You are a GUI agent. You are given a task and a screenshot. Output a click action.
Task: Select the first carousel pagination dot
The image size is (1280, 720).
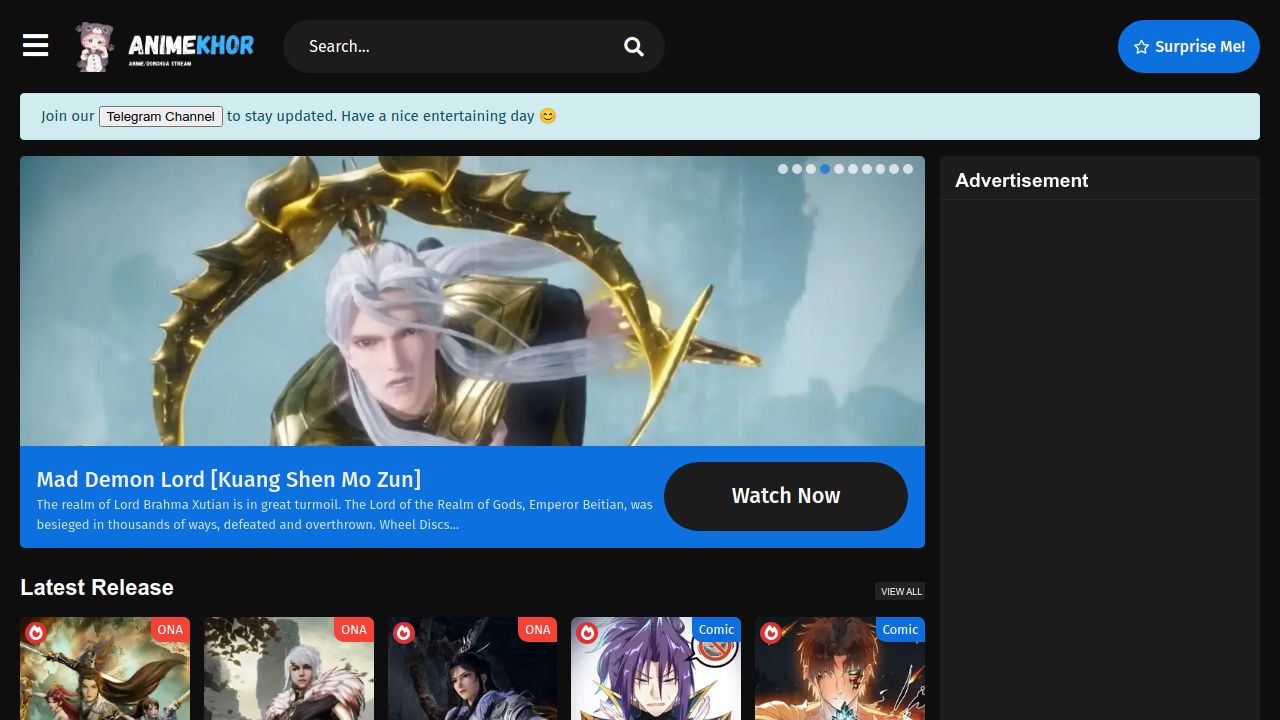pos(783,169)
